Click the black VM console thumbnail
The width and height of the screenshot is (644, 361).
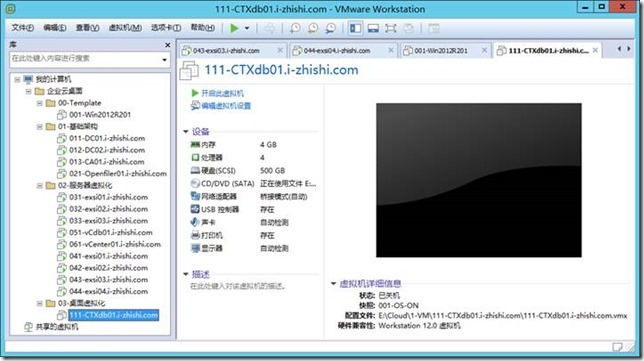click(x=478, y=180)
